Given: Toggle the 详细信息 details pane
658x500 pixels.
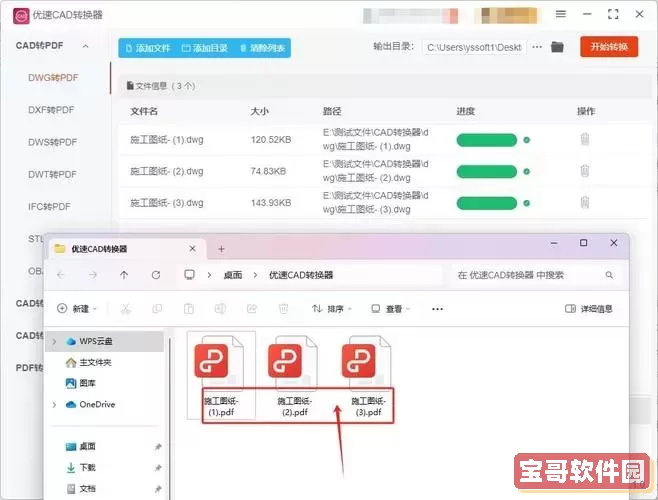Looking at the screenshot, I should coord(589,309).
